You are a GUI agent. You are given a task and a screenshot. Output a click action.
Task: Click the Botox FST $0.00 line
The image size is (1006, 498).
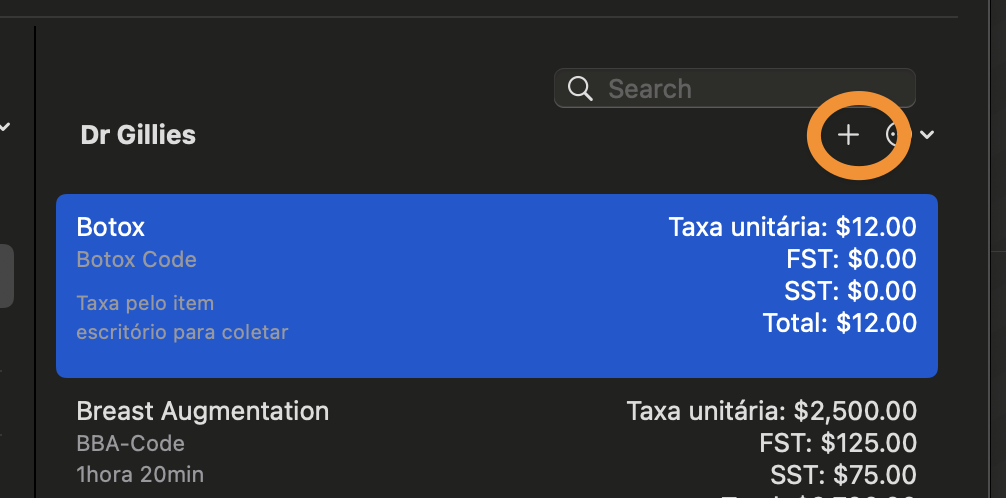851,259
